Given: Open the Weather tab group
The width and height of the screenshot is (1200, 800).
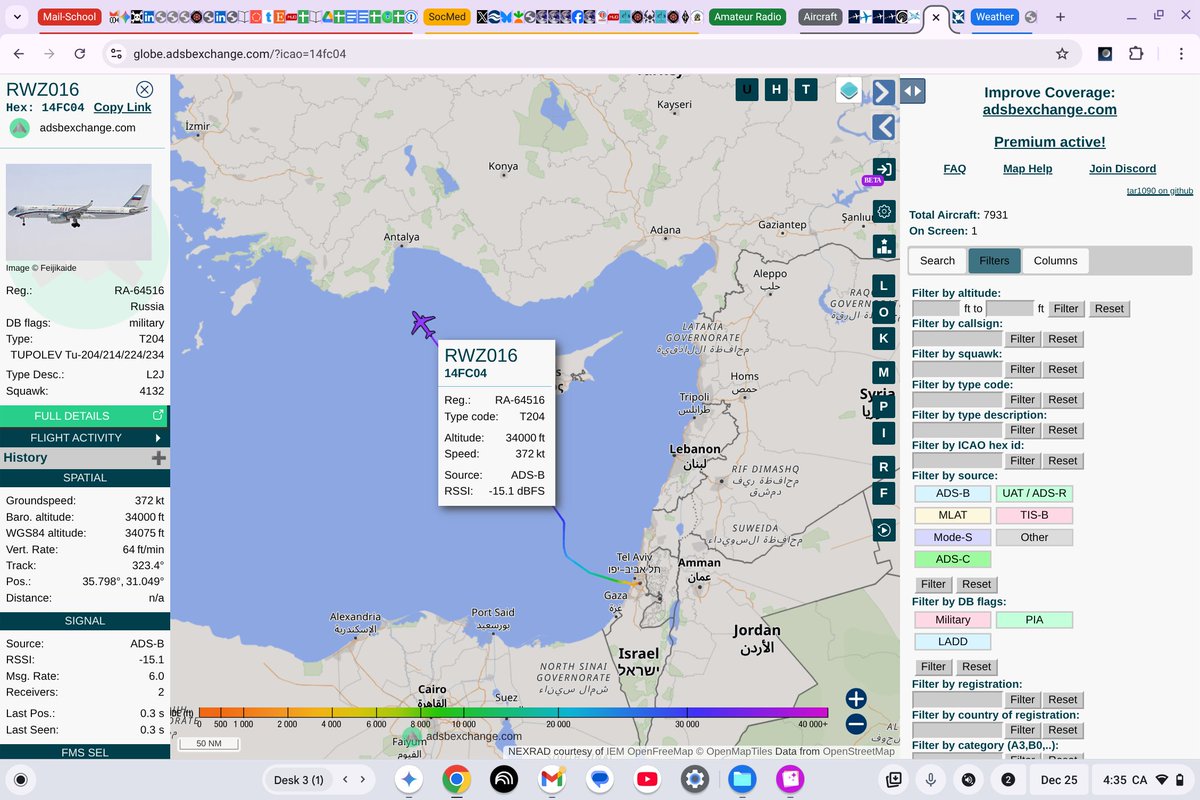Looking at the screenshot, I should (994, 17).
